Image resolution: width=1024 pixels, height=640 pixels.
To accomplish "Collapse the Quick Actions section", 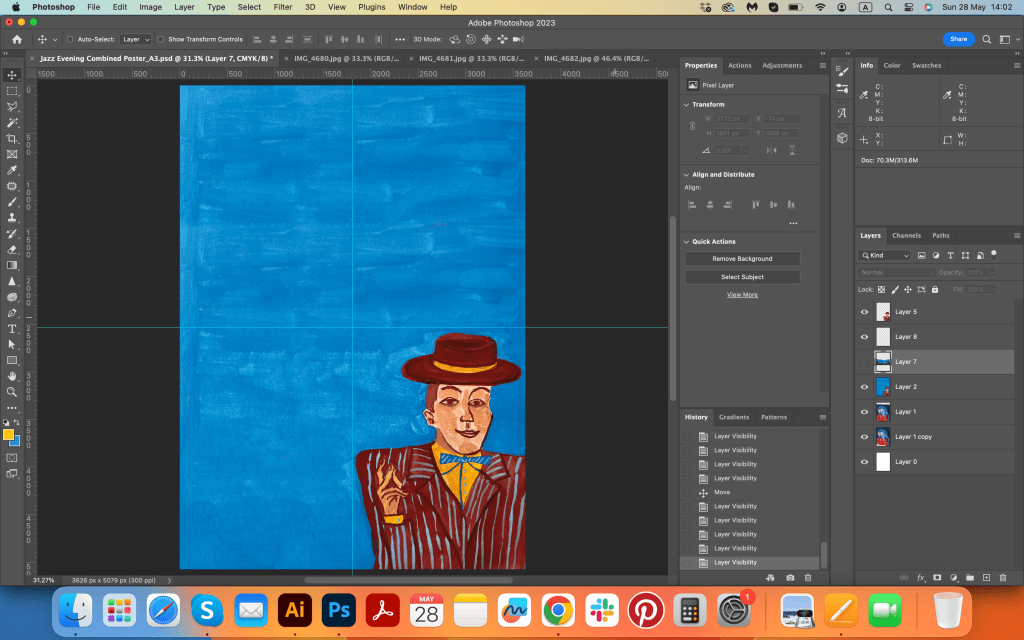I will click(686, 242).
